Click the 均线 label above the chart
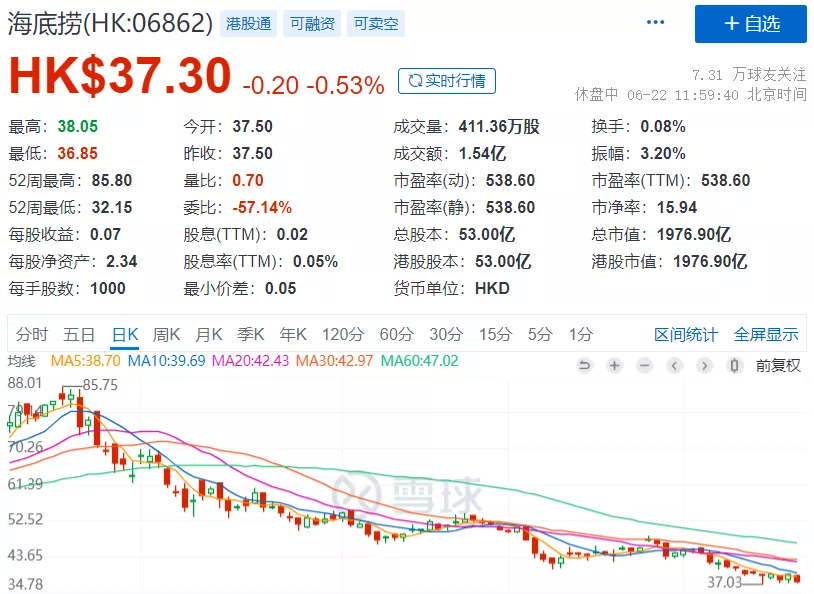Image resolution: width=814 pixels, height=594 pixels. coord(22,361)
